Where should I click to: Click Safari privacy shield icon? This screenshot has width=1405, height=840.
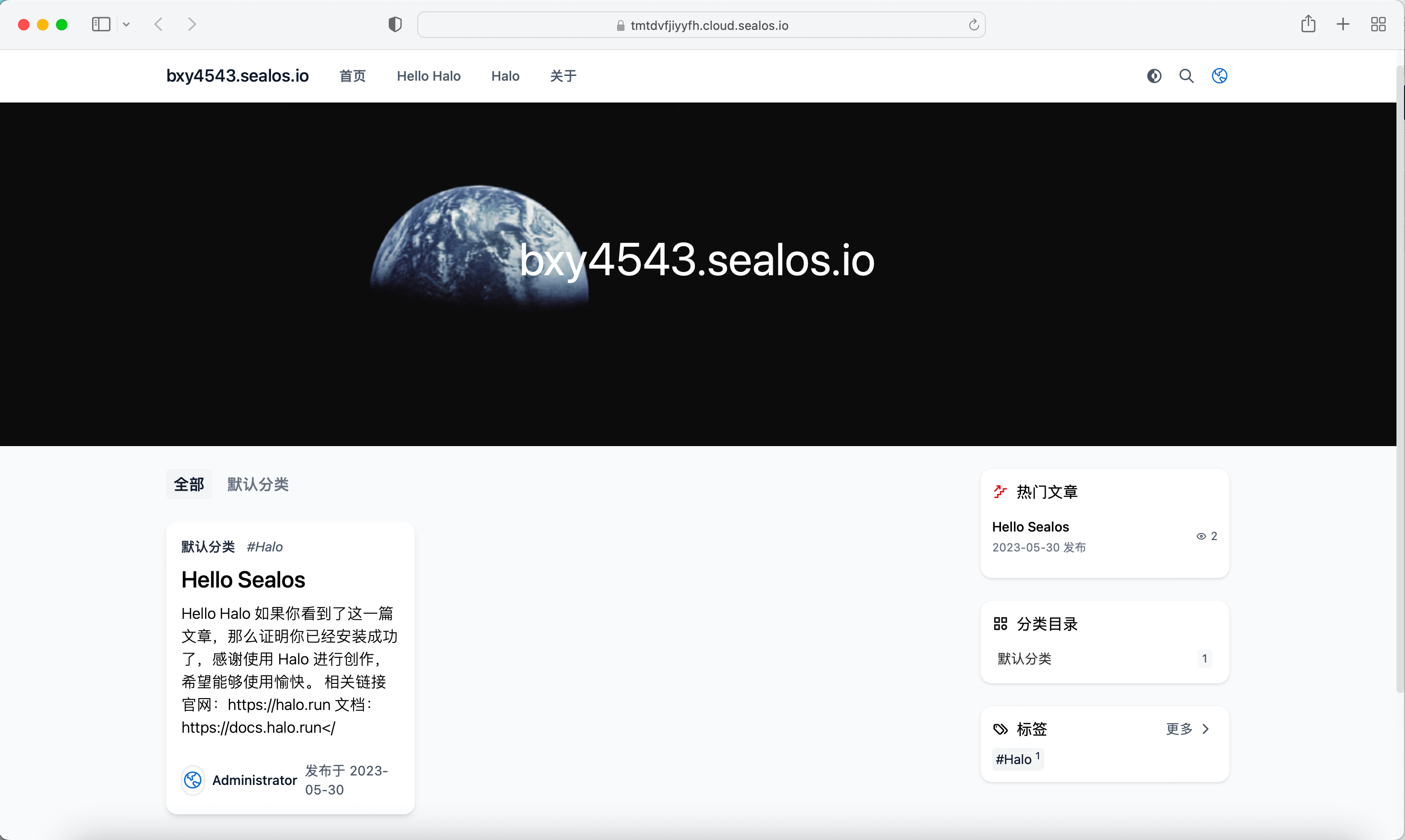(394, 25)
